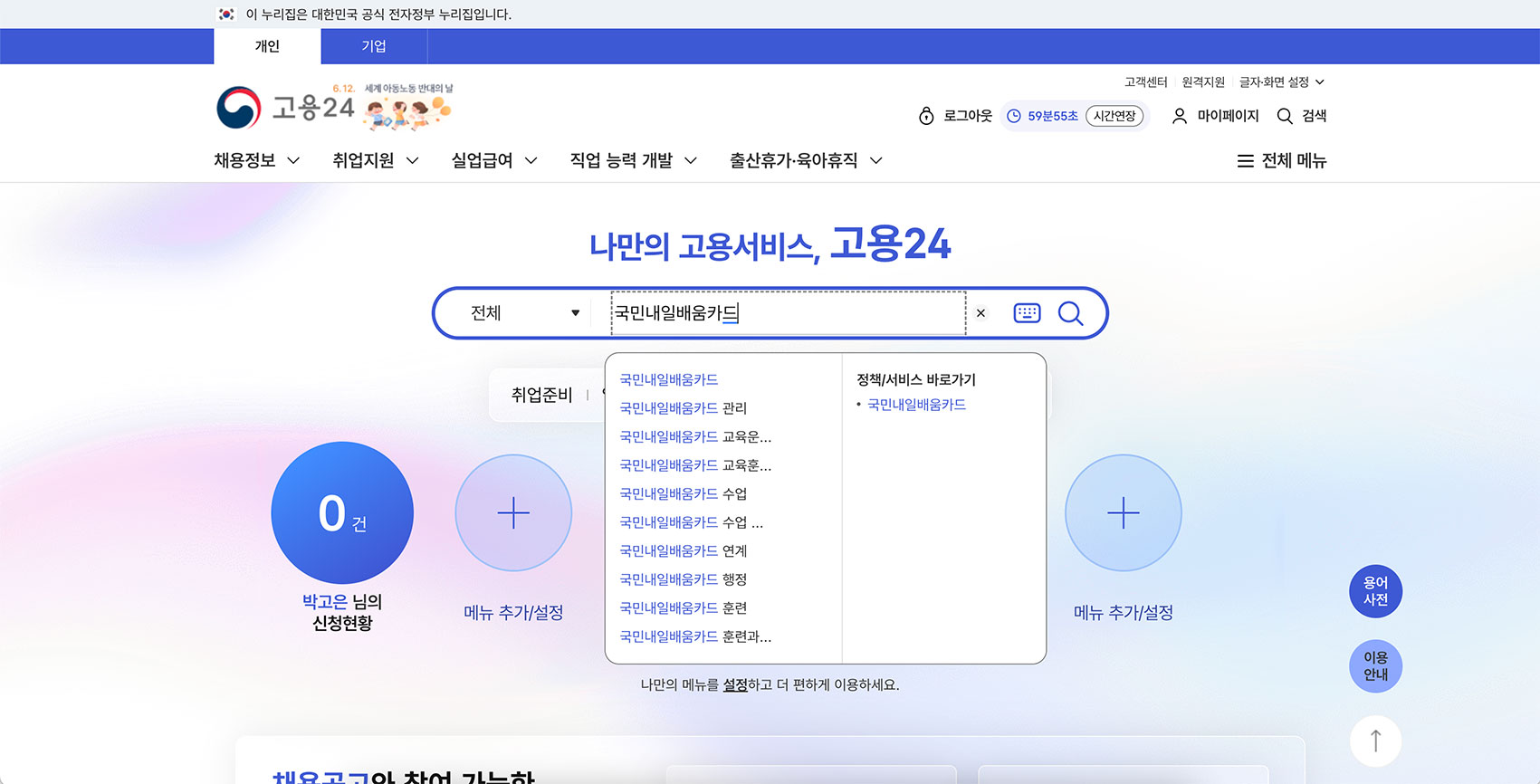This screenshot has height=784, width=1540.
Task: Click the session timer clock icon
Action: 1014,116
